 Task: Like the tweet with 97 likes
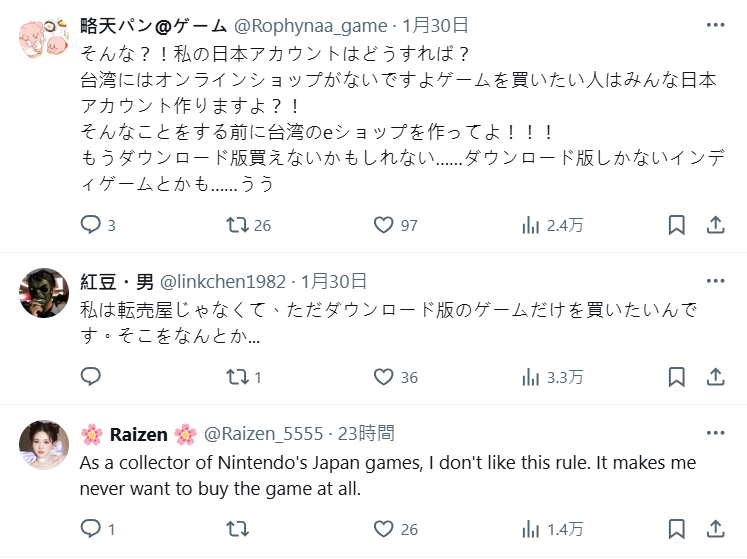pyautogui.click(x=384, y=225)
